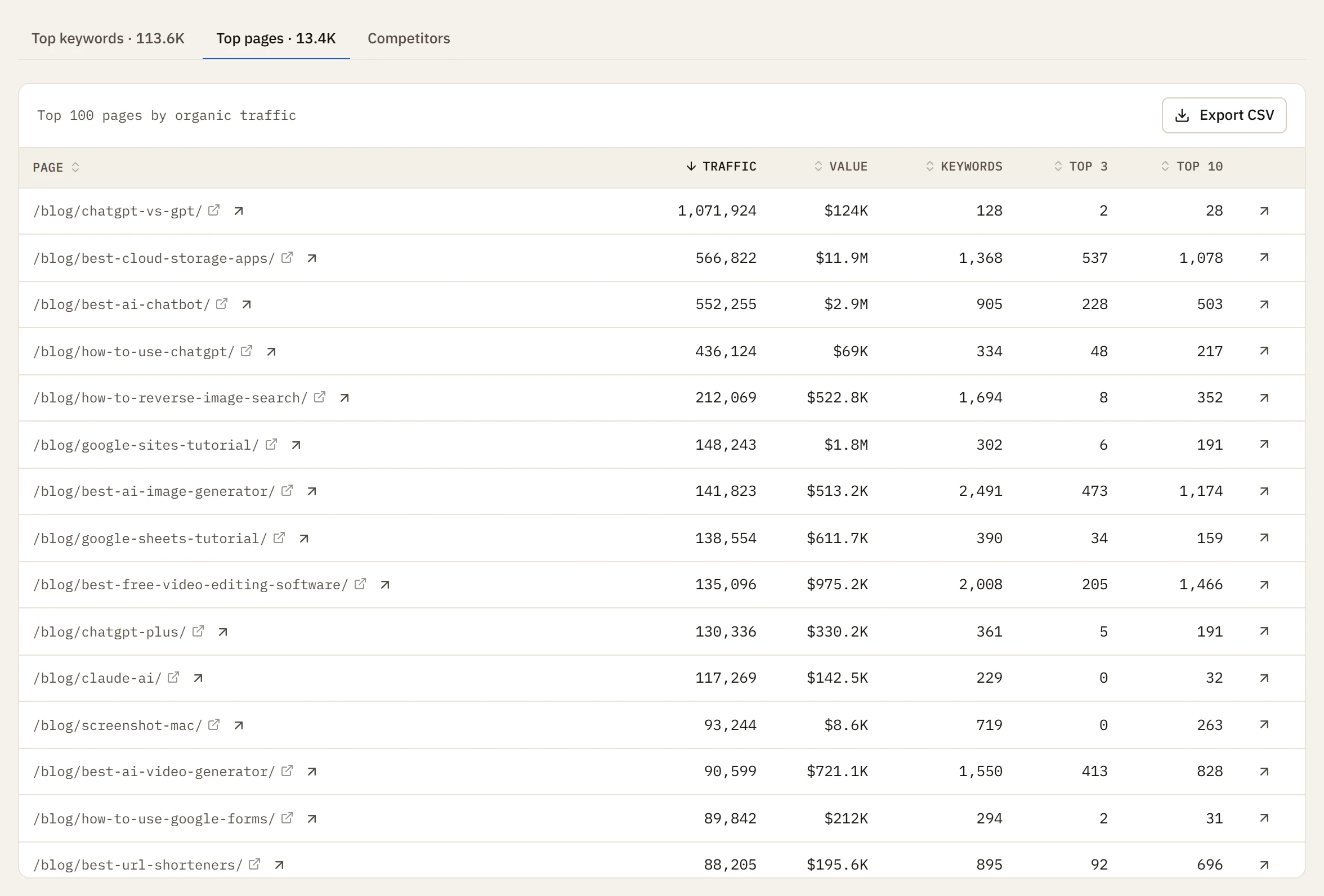This screenshot has height=896, width=1324.
Task: Click the top 3 count 537
Action: coord(1095,258)
